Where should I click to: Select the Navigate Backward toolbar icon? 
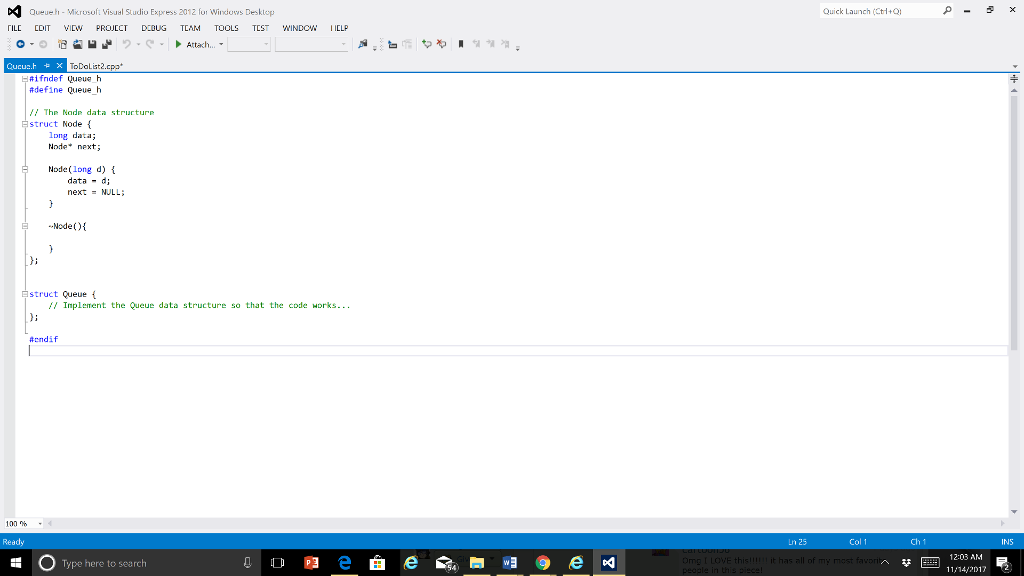click(x=20, y=44)
